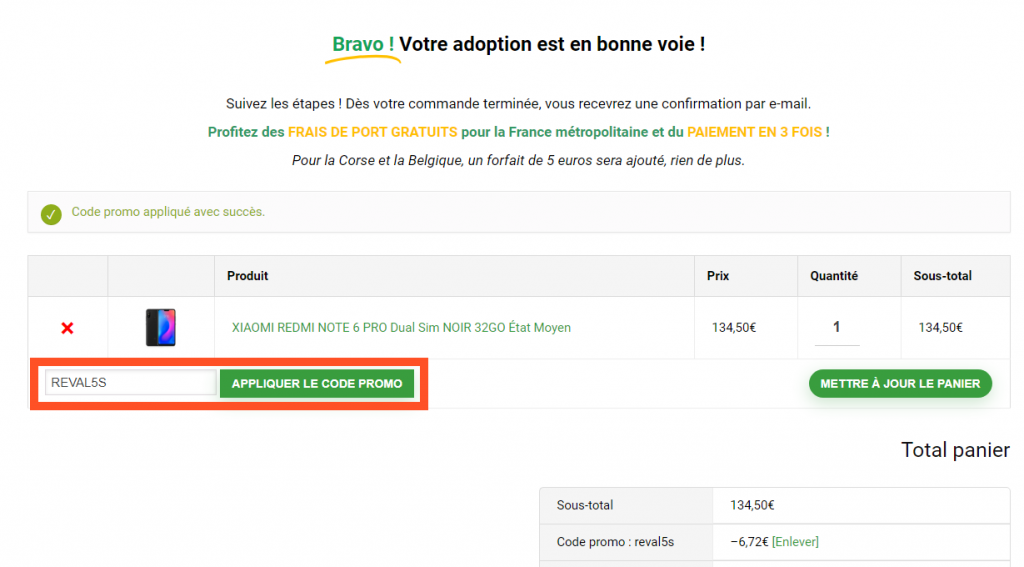Remove the coupon via the Enlever link
This screenshot has width=1024, height=567.
tap(795, 542)
